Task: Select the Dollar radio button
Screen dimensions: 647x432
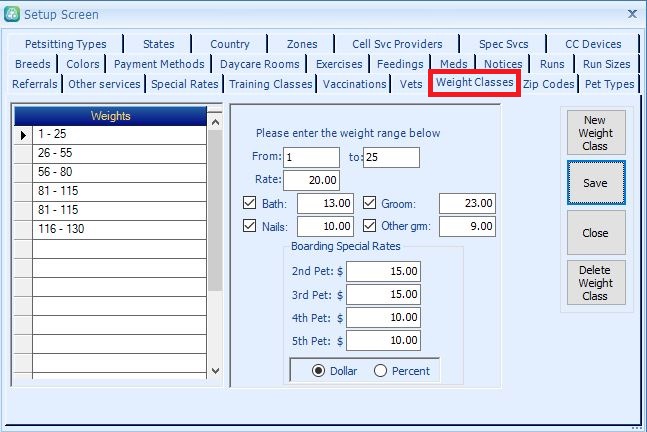Action: (x=318, y=370)
